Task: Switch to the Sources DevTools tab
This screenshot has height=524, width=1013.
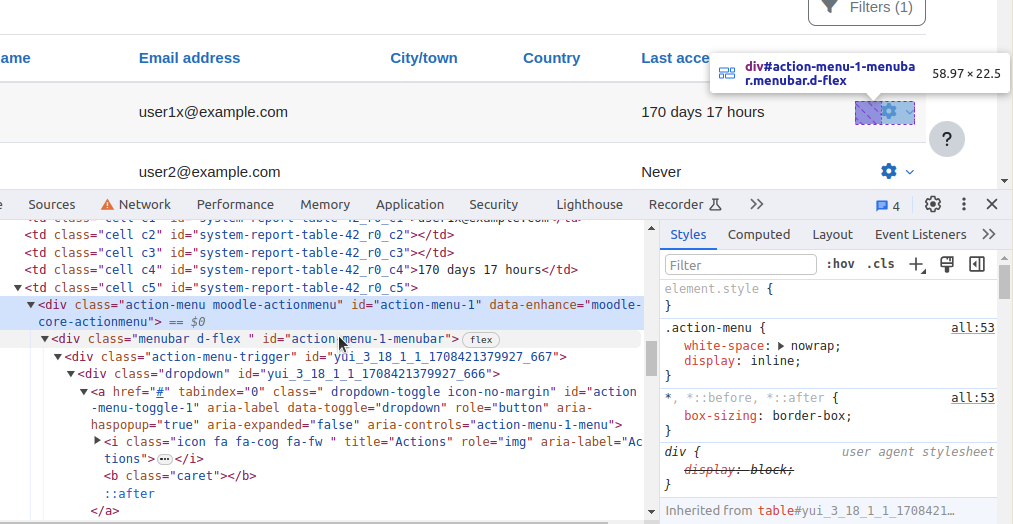Action: point(52,204)
